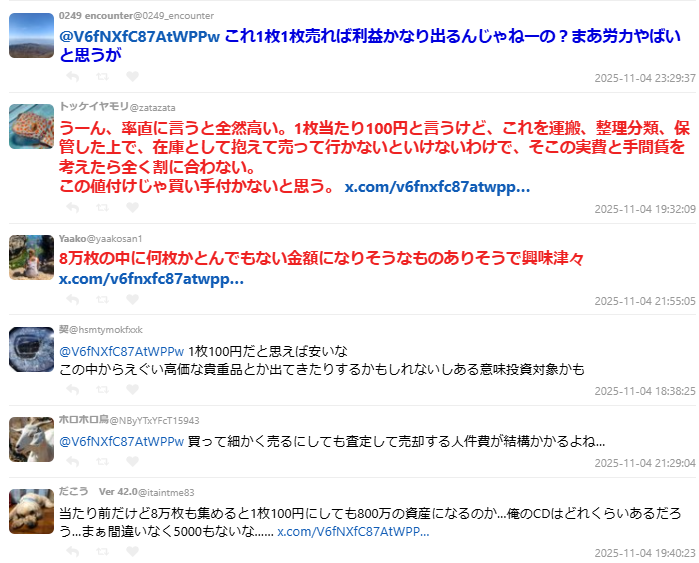Like ホロホロ鳥's tweet about 人件費

[132, 462]
